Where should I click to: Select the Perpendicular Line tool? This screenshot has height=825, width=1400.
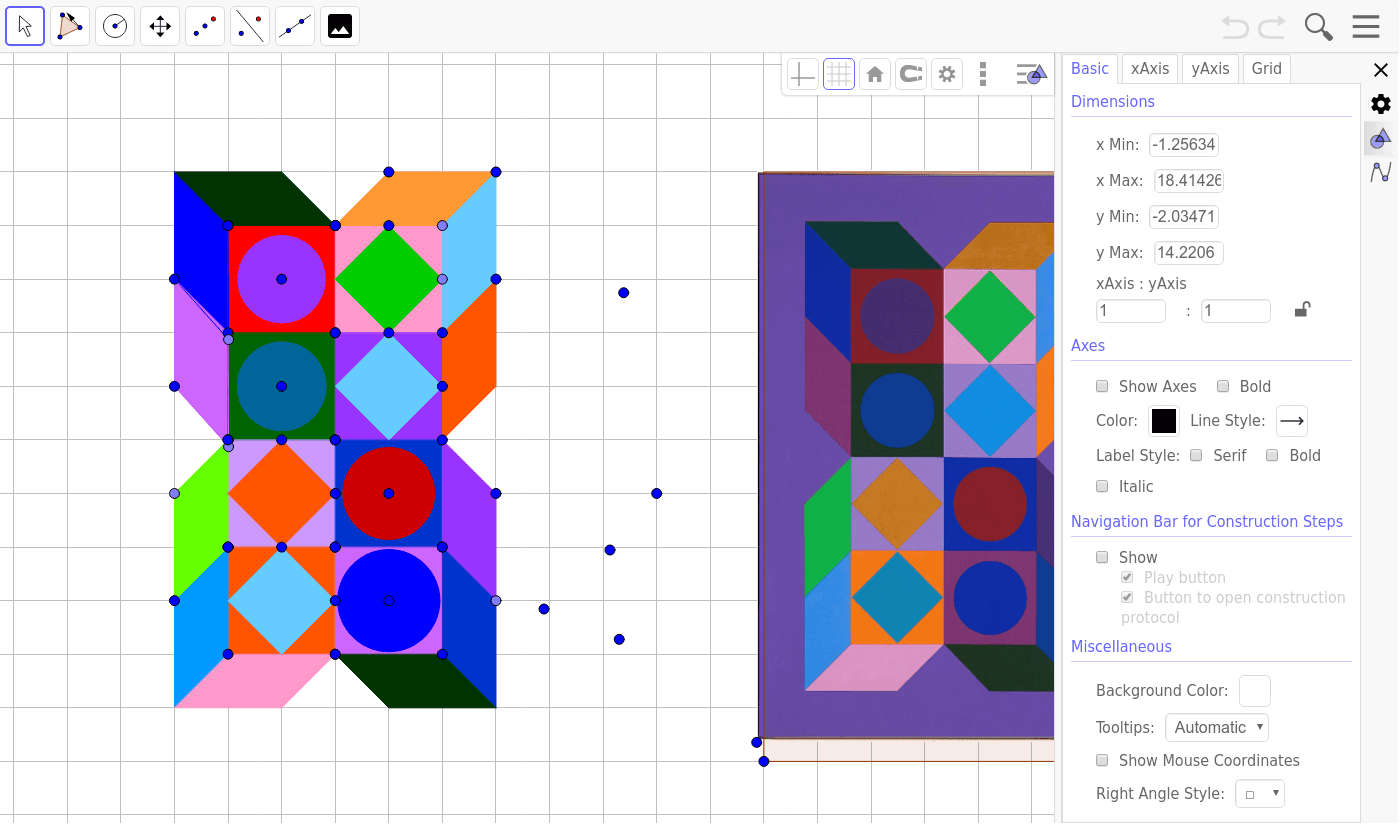point(250,26)
